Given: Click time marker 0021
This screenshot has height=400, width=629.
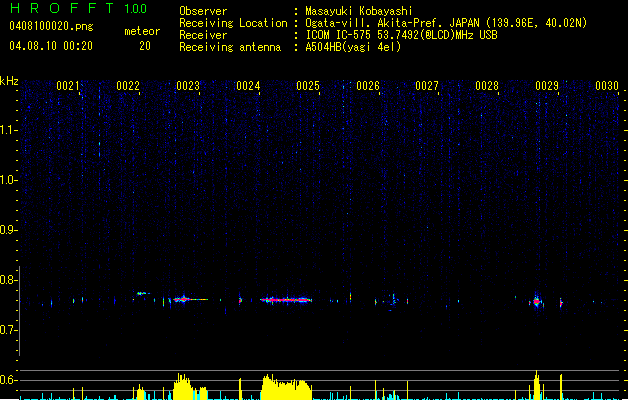Looking at the screenshot, I should pos(68,86).
